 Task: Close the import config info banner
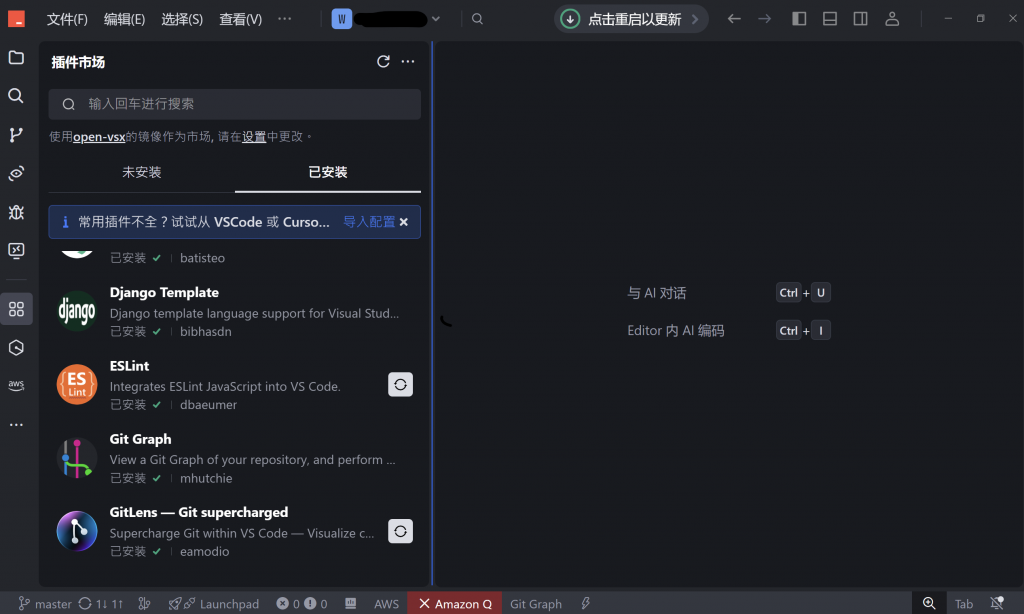pos(404,222)
